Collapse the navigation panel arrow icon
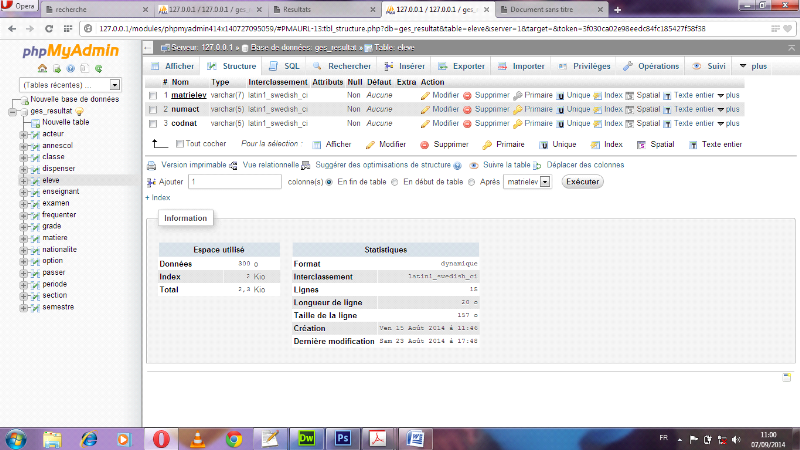800x450 pixels. click(x=148, y=48)
